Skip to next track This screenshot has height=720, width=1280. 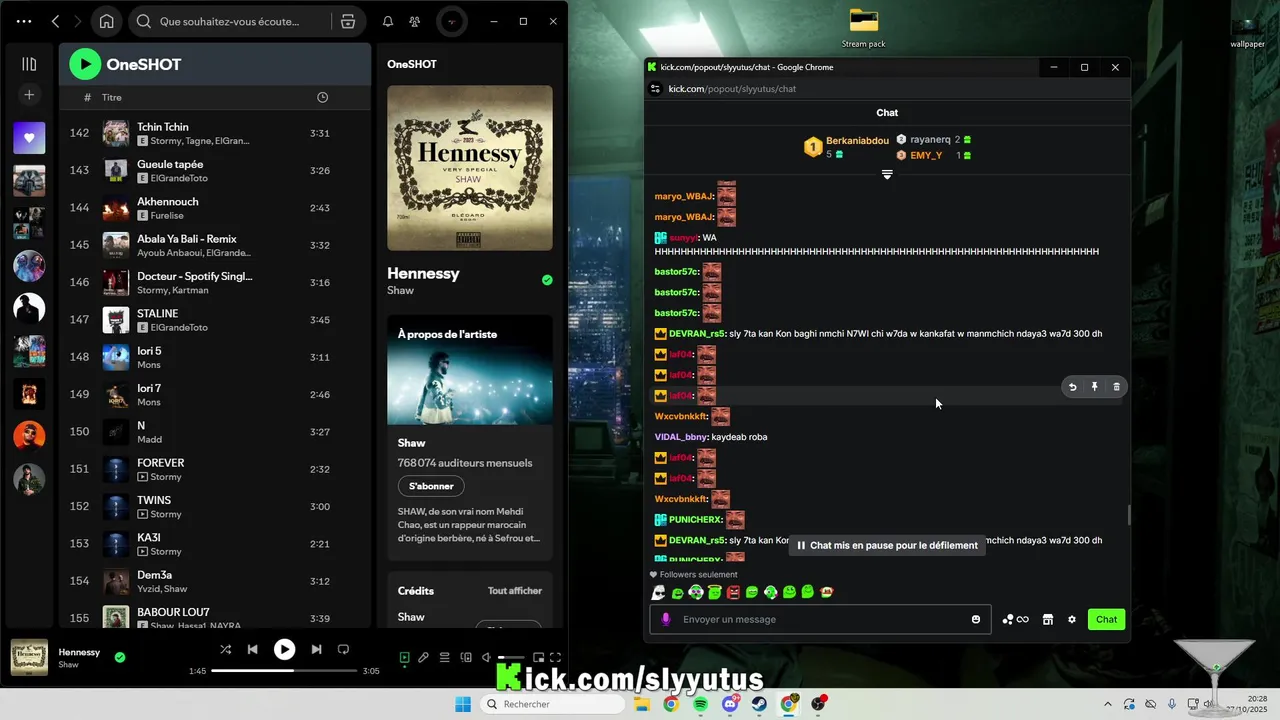click(316, 649)
